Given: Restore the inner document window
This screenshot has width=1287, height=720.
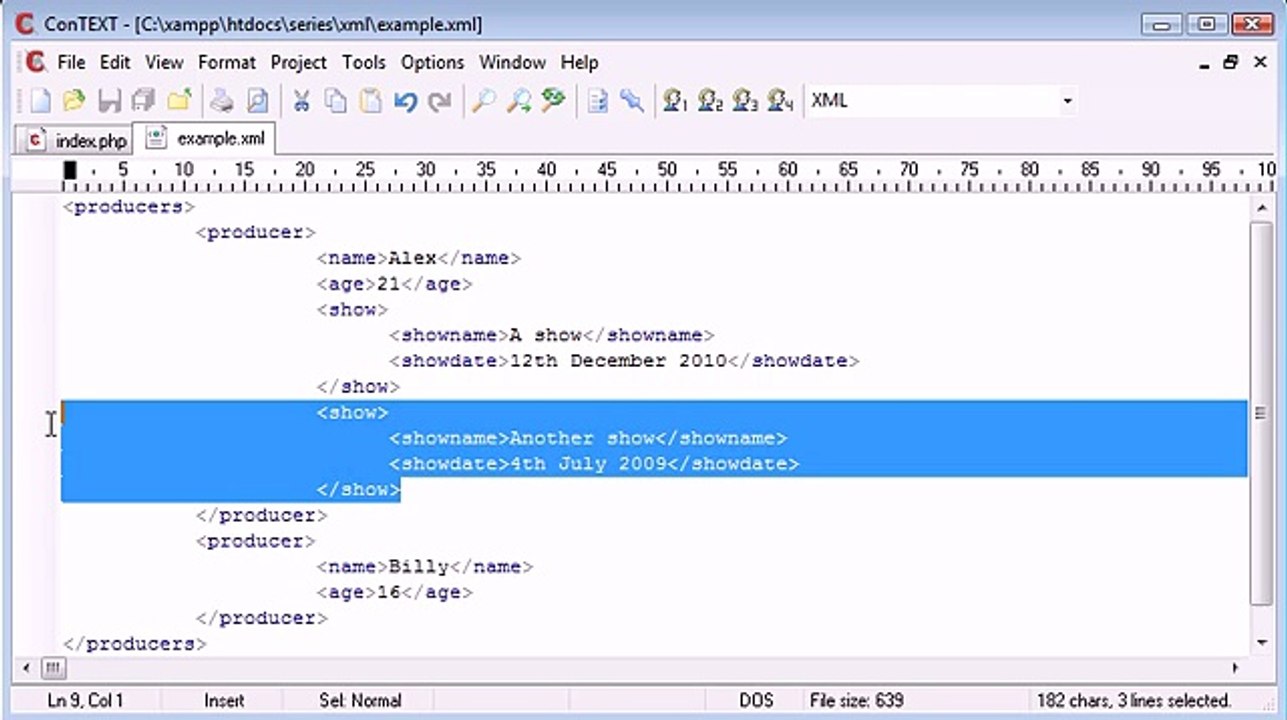Looking at the screenshot, I should (x=1232, y=62).
